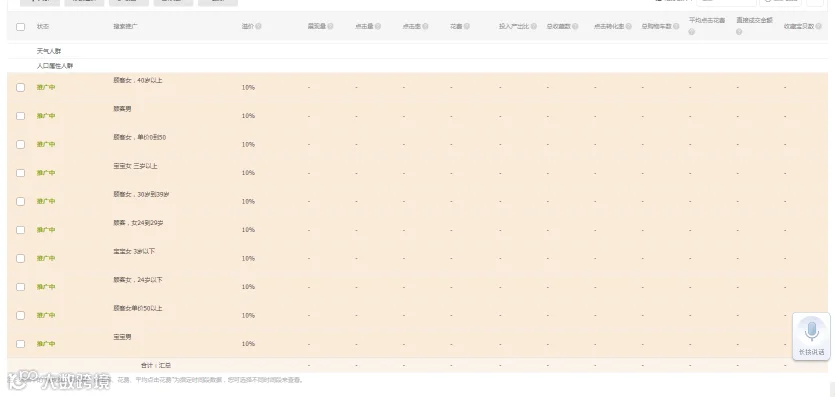The height and width of the screenshot is (397, 835).
Task: Click the microphone 长按说话 widget
Action: pyautogui.click(x=811, y=336)
